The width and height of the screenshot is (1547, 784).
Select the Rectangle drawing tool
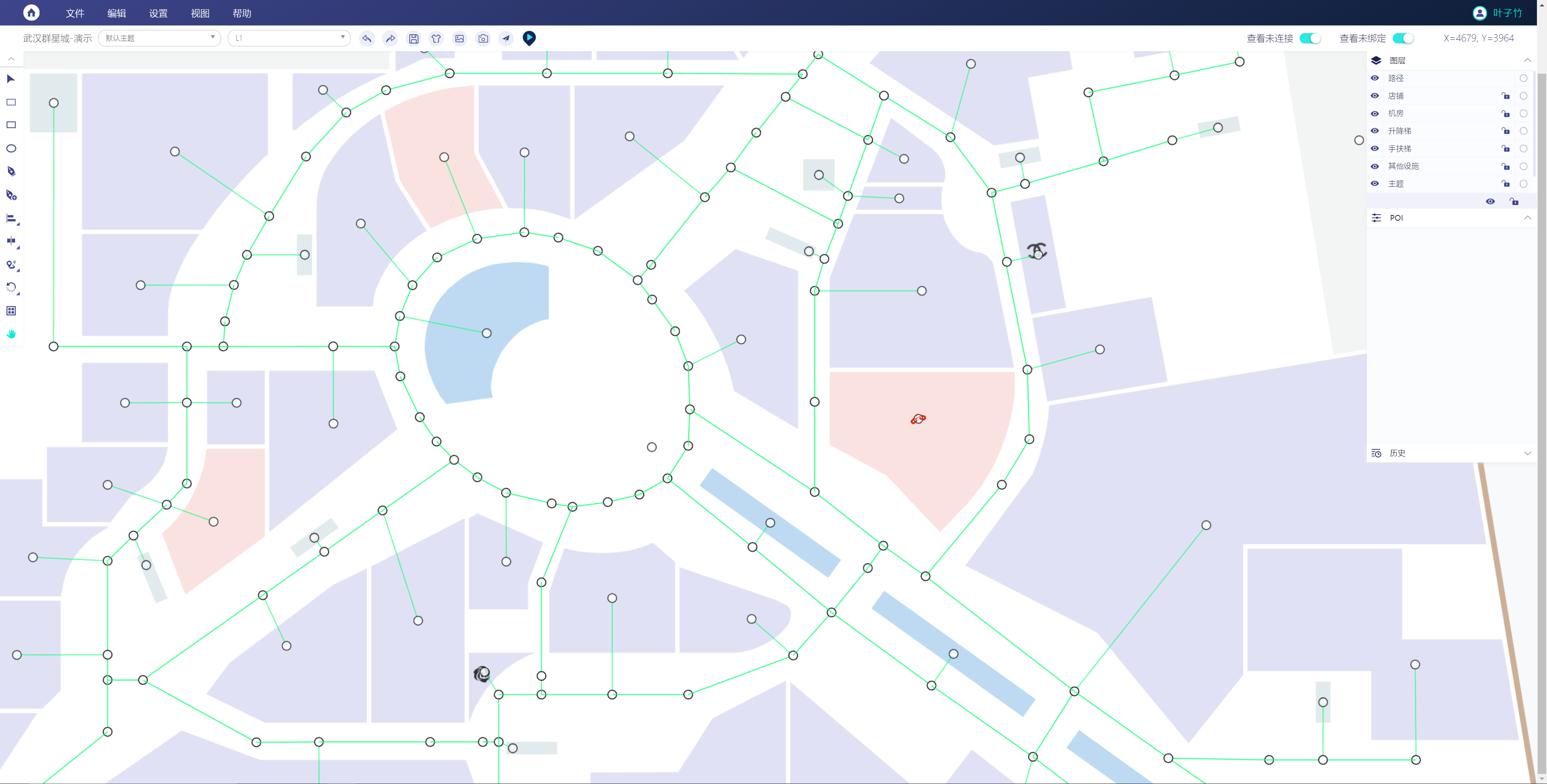(x=11, y=125)
